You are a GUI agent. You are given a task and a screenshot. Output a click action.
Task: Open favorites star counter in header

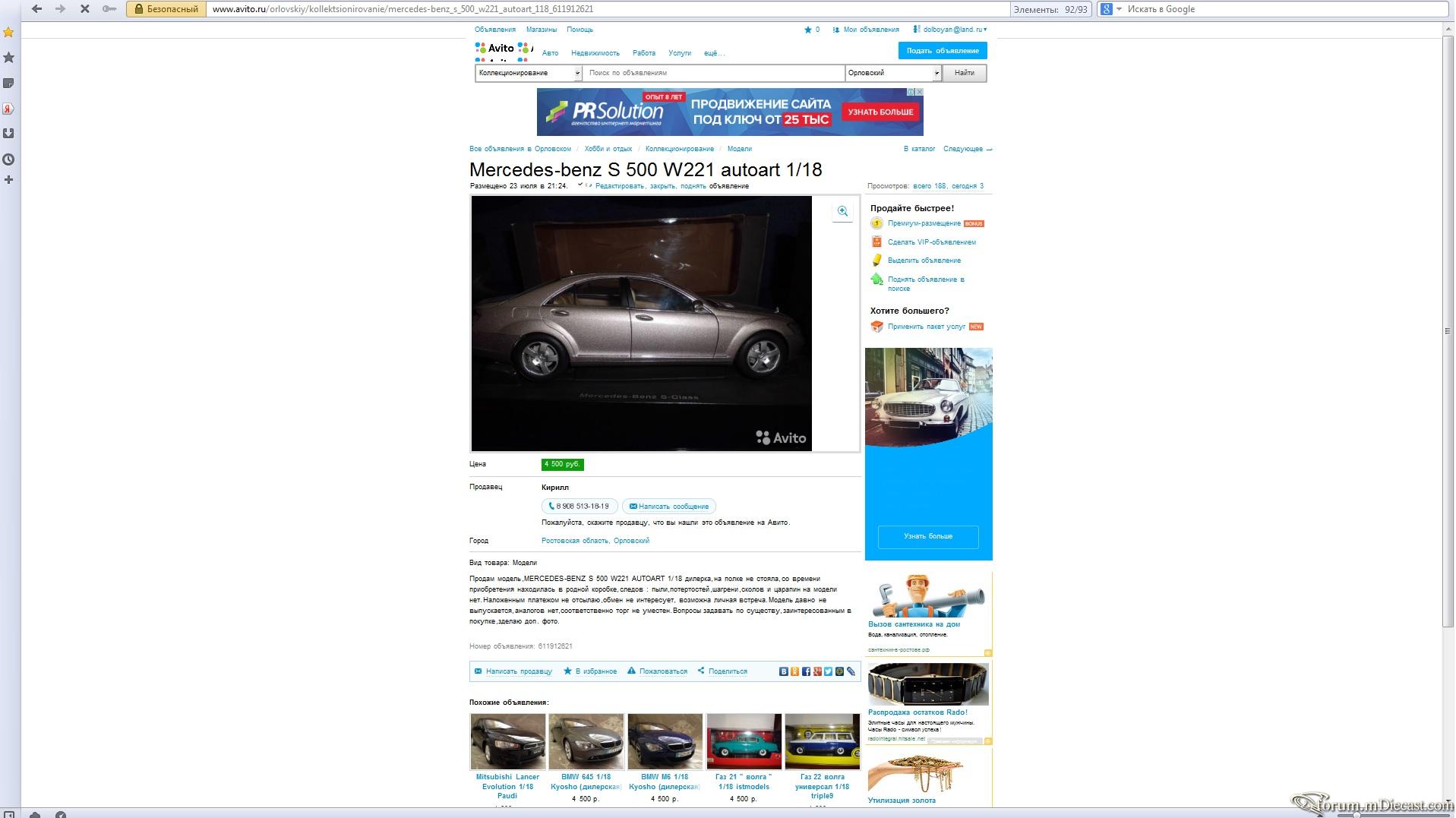pyautogui.click(x=812, y=30)
